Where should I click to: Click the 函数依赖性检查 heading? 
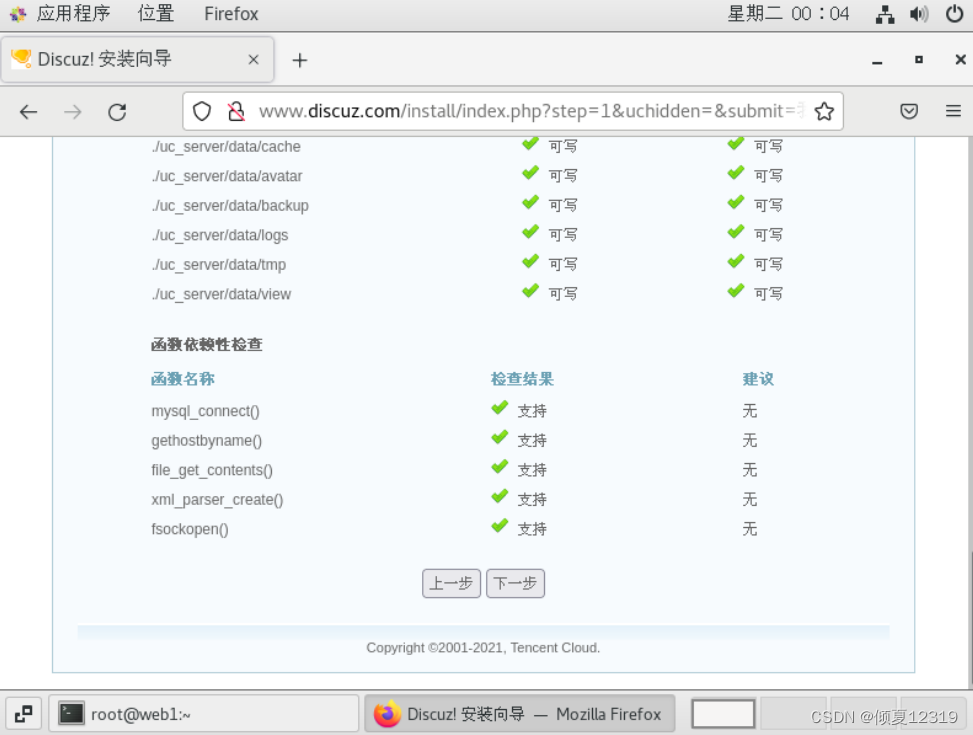click(207, 345)
